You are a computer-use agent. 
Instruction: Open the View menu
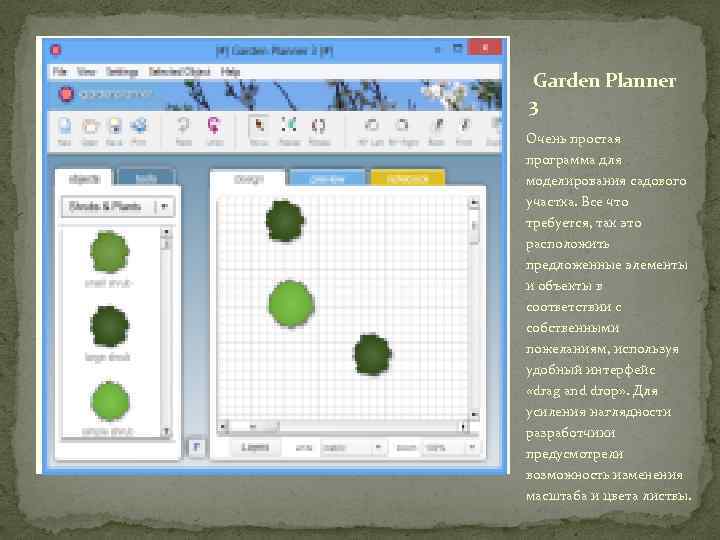[x=86, y=72]
